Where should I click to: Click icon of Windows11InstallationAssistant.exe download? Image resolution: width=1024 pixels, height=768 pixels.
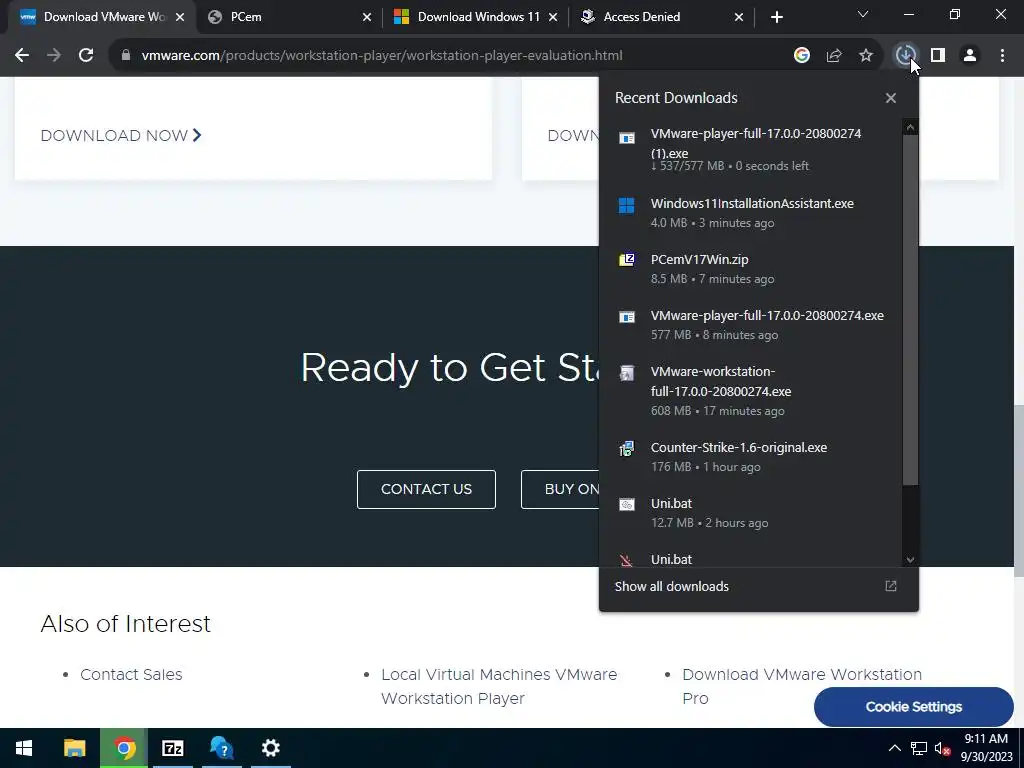tap(626, 205)
